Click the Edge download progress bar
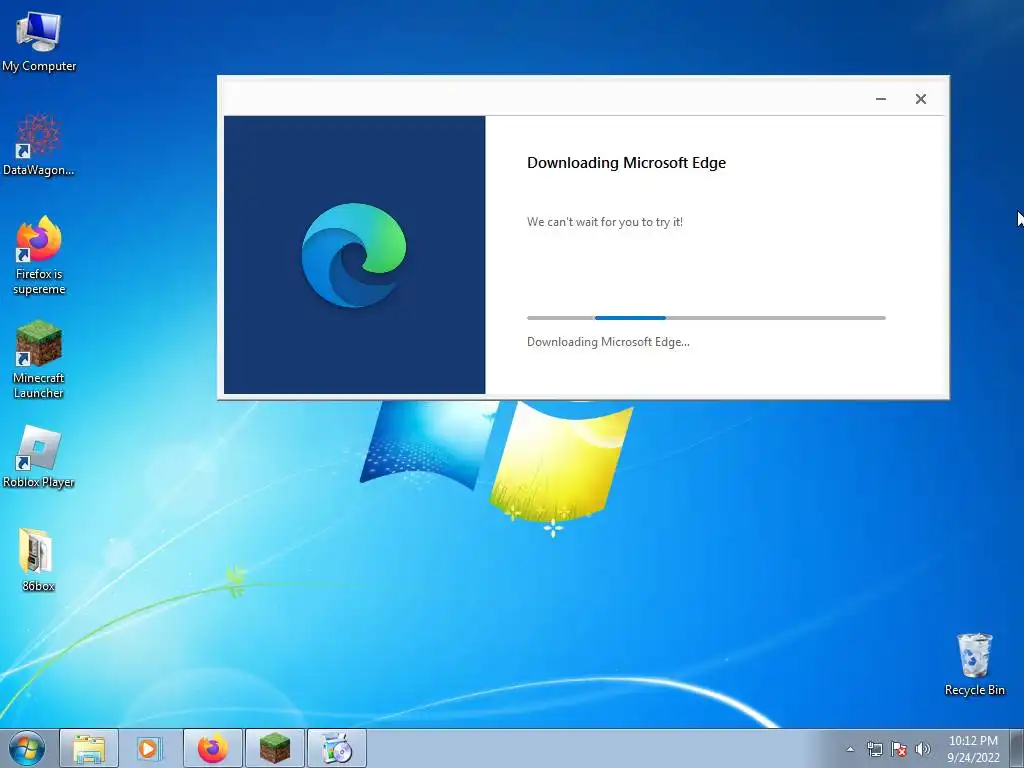This screenshot has width=1024, height=768. click(x=706, y=318)
